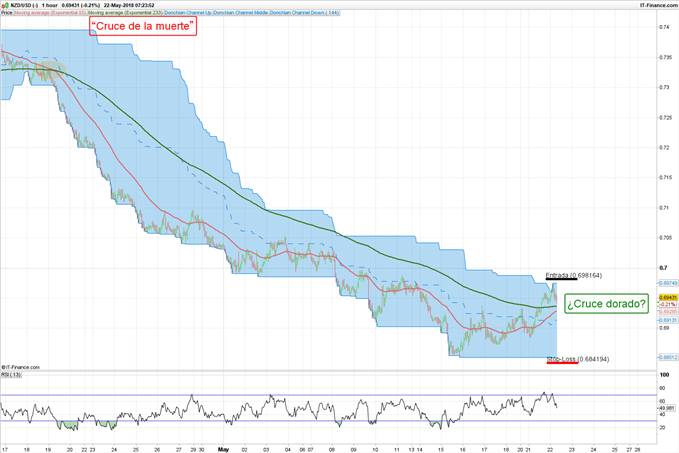
Task: Click the 1 hour timeframe label
Action: (50, 5)
